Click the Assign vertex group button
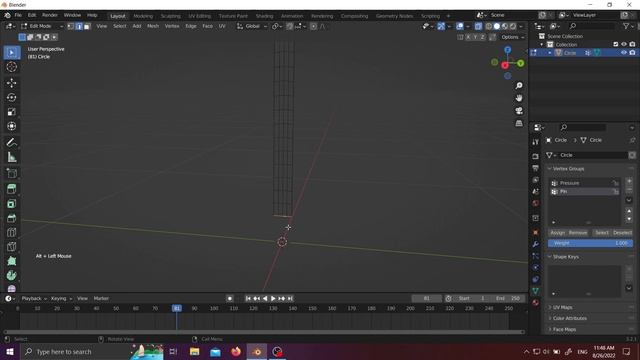The image size is (640, 360). 558,233
